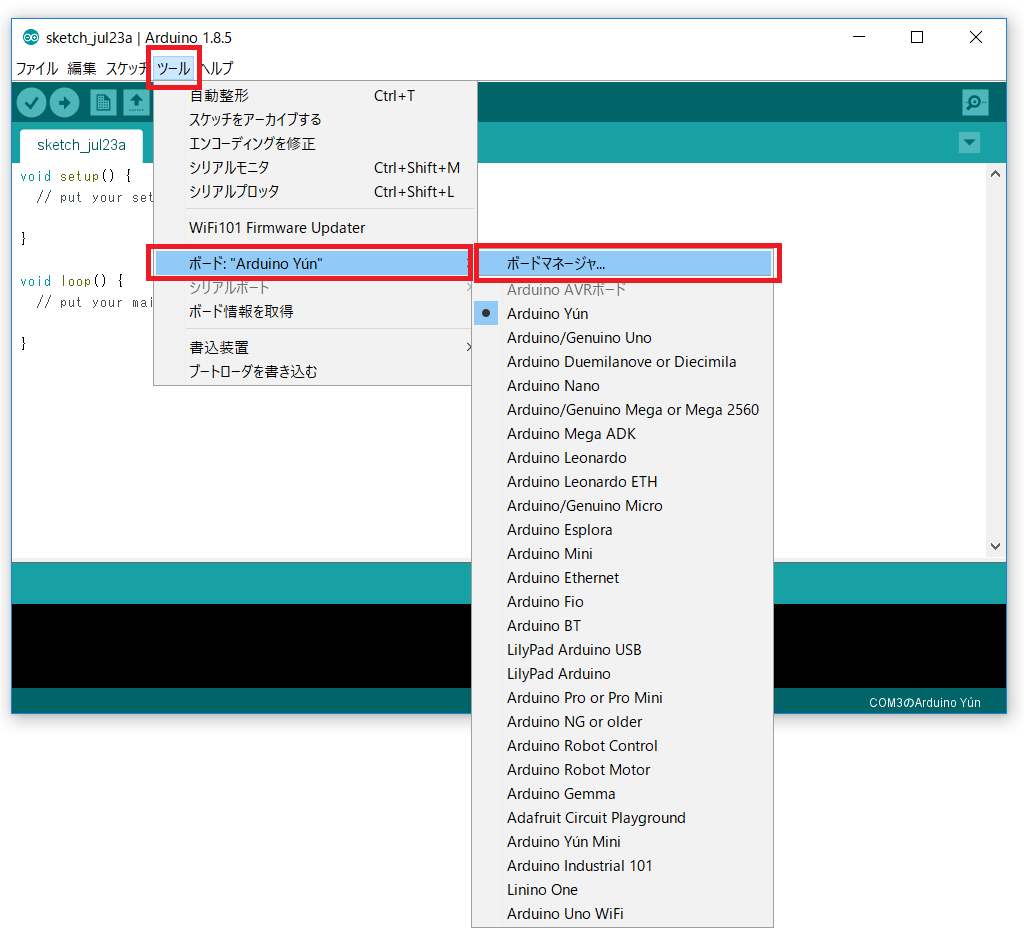Click the Verify (checkmark) toolbar icon
1024x941 pixels.
tap(30, 102)
